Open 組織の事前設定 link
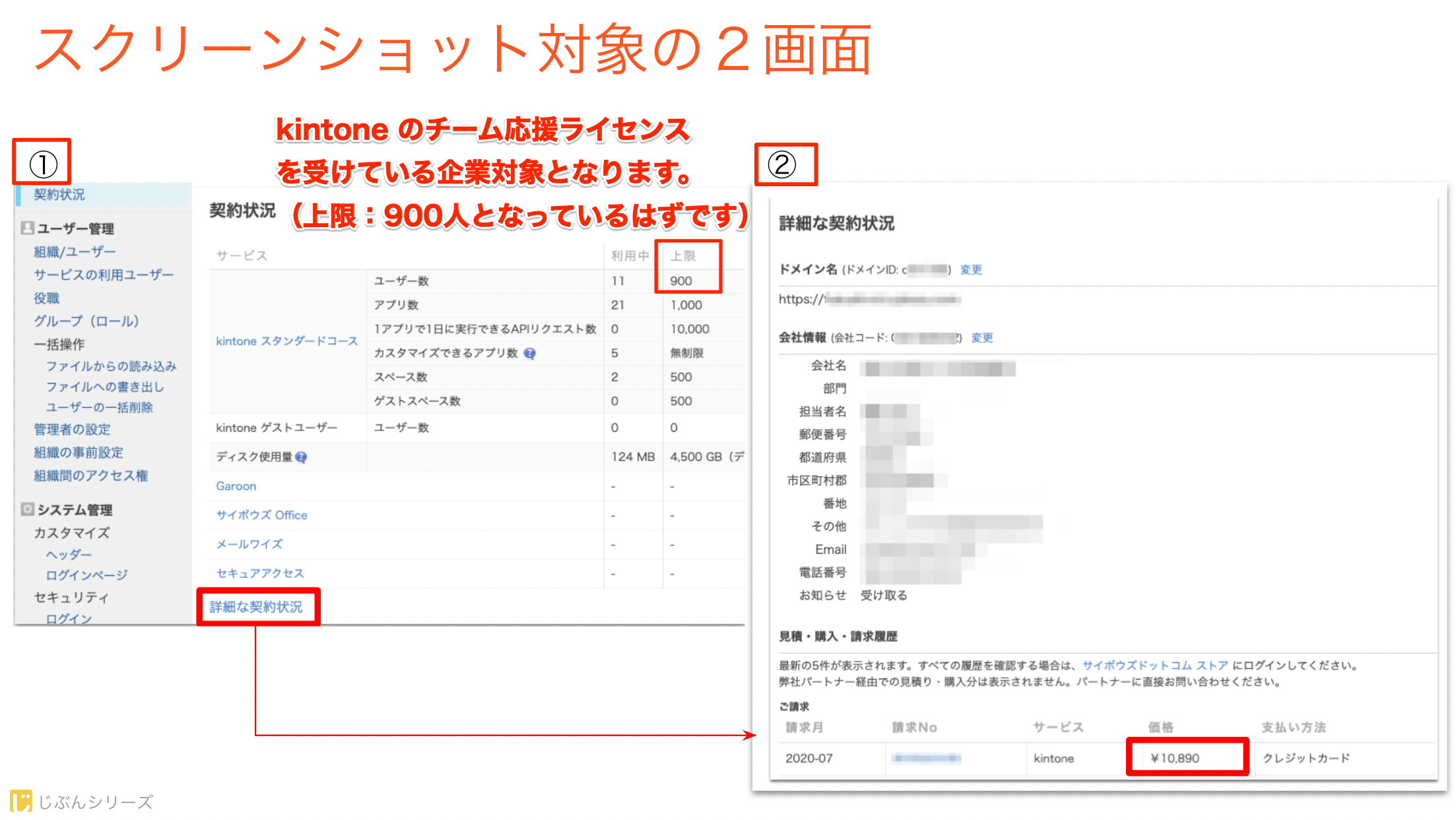This screenshot has height=820, width=1456. (x=79, y=452)
